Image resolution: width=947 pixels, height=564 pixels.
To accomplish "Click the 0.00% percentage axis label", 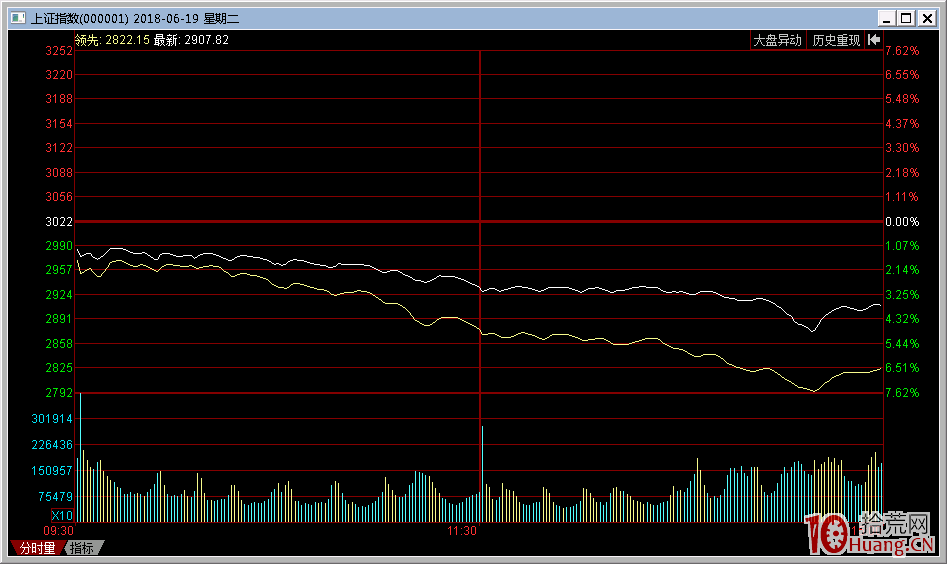I will coord(902,222).
